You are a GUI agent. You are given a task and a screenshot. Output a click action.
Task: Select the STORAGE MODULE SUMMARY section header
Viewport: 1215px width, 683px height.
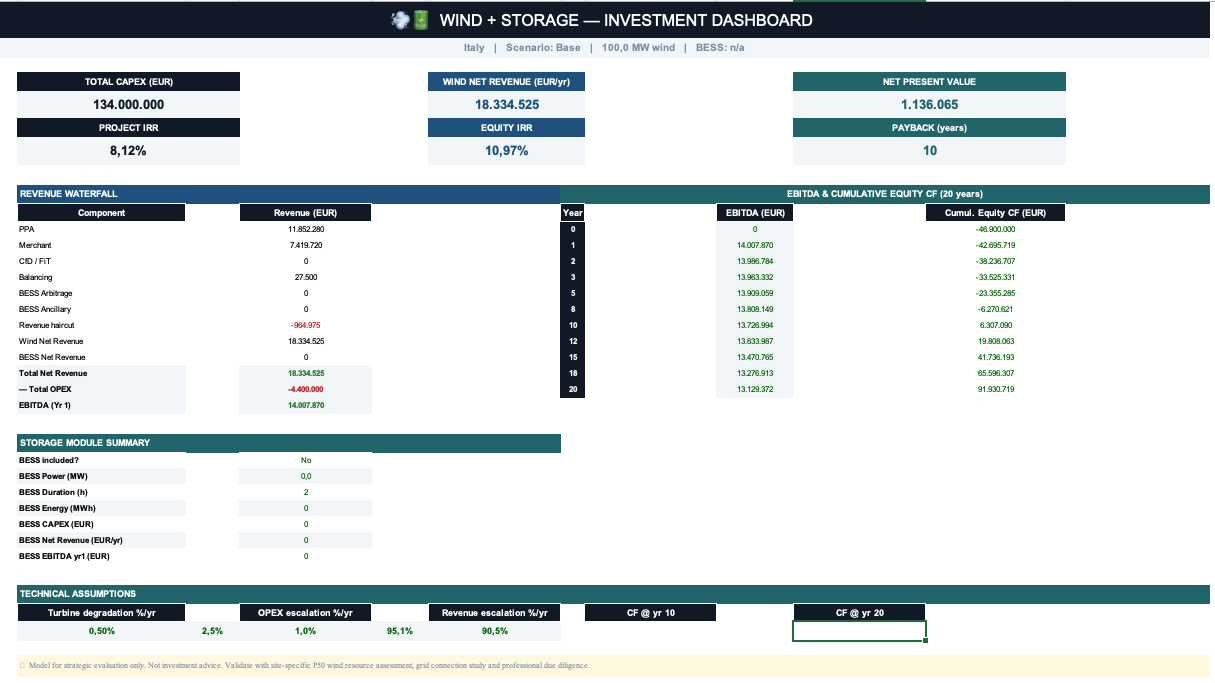(x=289, y=442)
